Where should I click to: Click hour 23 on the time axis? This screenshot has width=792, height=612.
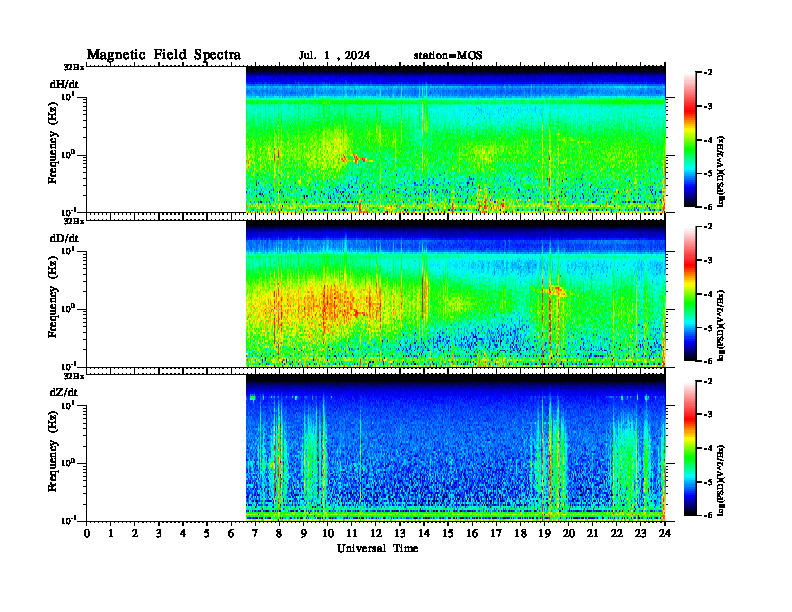(640, 534)
